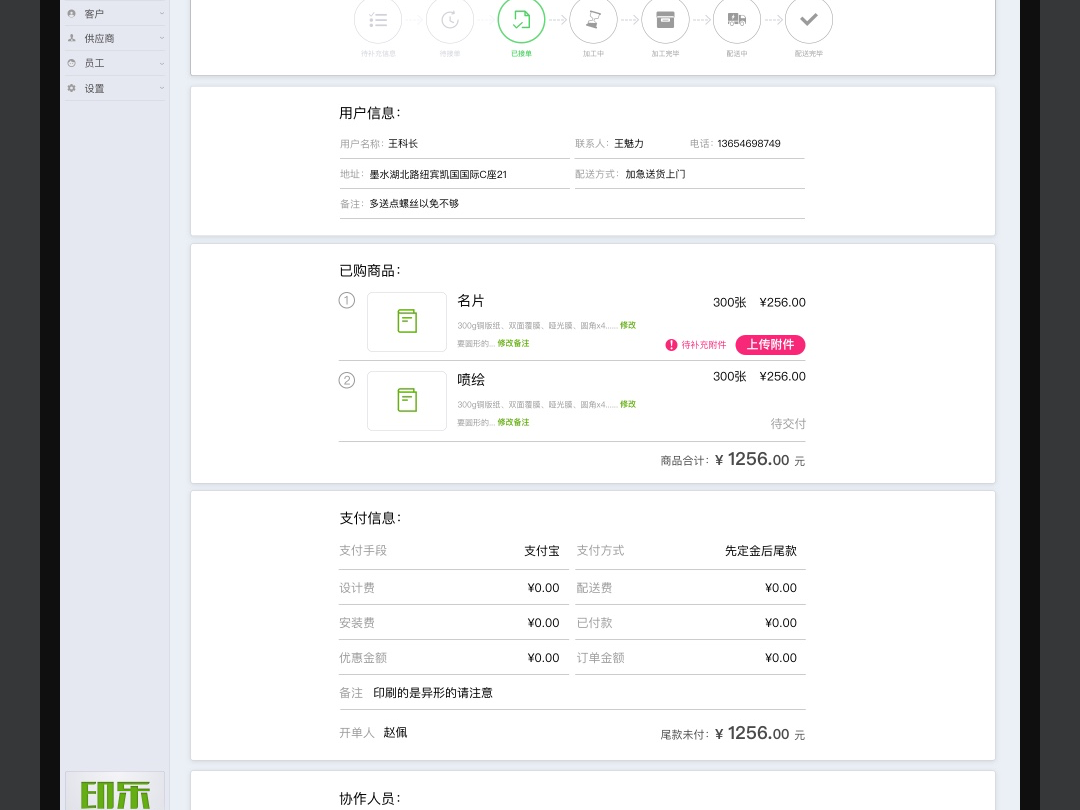Viewport: 1080px width, 810px height.
Task: Expand the 供应商 sidebar section
Action: [161, 38]
